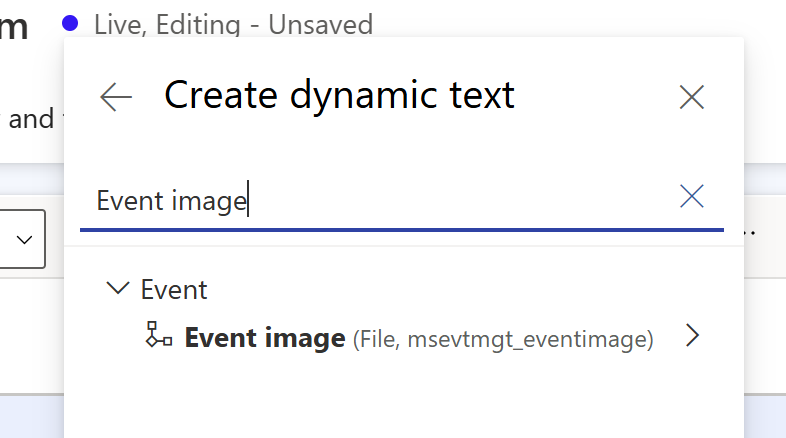The height and width of the screenshot is (438, 786).
Task: Click the blue underline of search box
Action: pyautogui.click(x=400, y=230)
